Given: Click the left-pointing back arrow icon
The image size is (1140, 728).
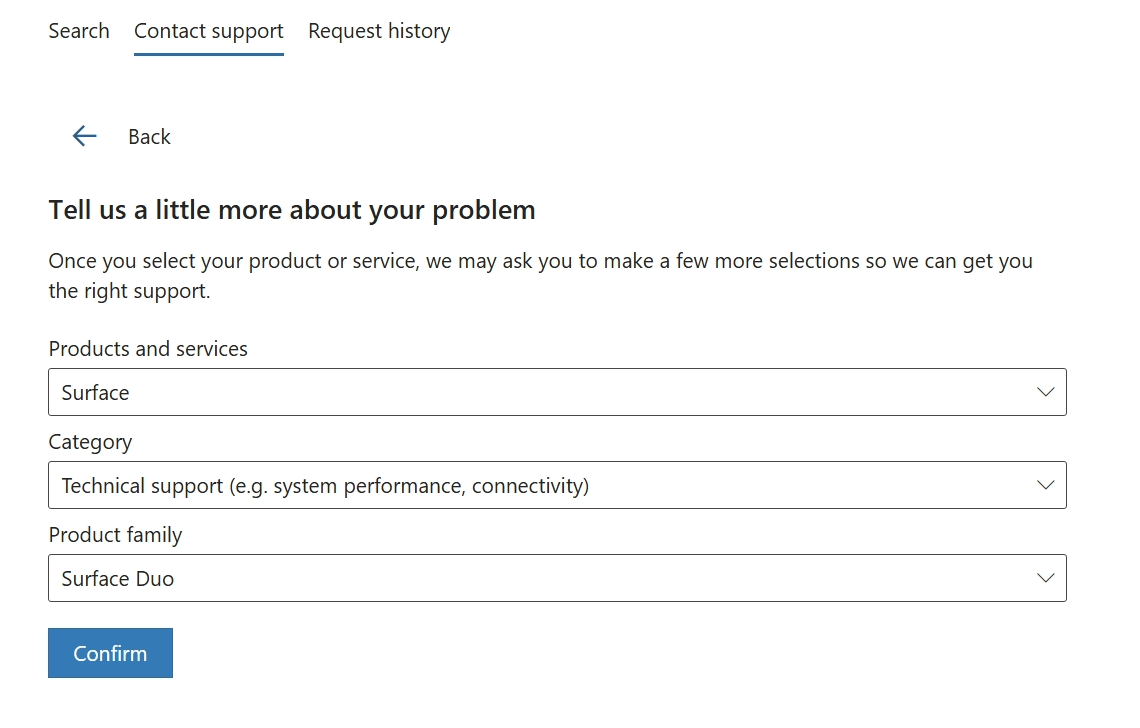Looking at the screenshot, I should [84, 137].
